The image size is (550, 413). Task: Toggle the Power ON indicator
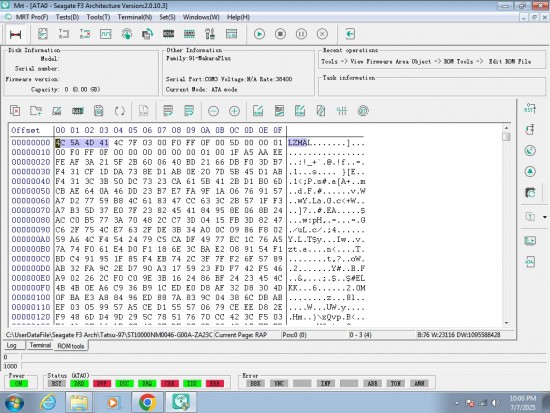pos(19,384)
